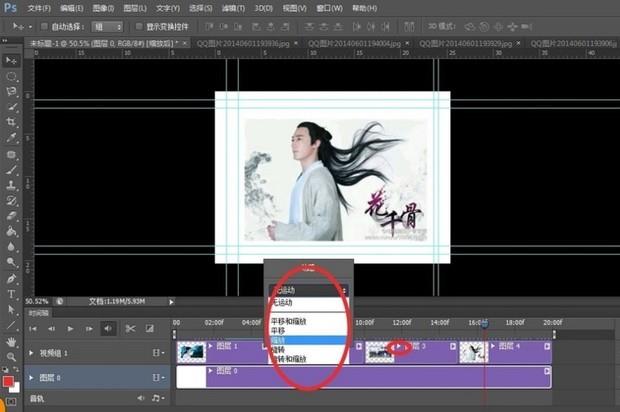Image resolution: width=620 pixels, height=412 pixels.
Task: Toggle the 显示变换控件 checkbox
Action: (x=139, y=26)
